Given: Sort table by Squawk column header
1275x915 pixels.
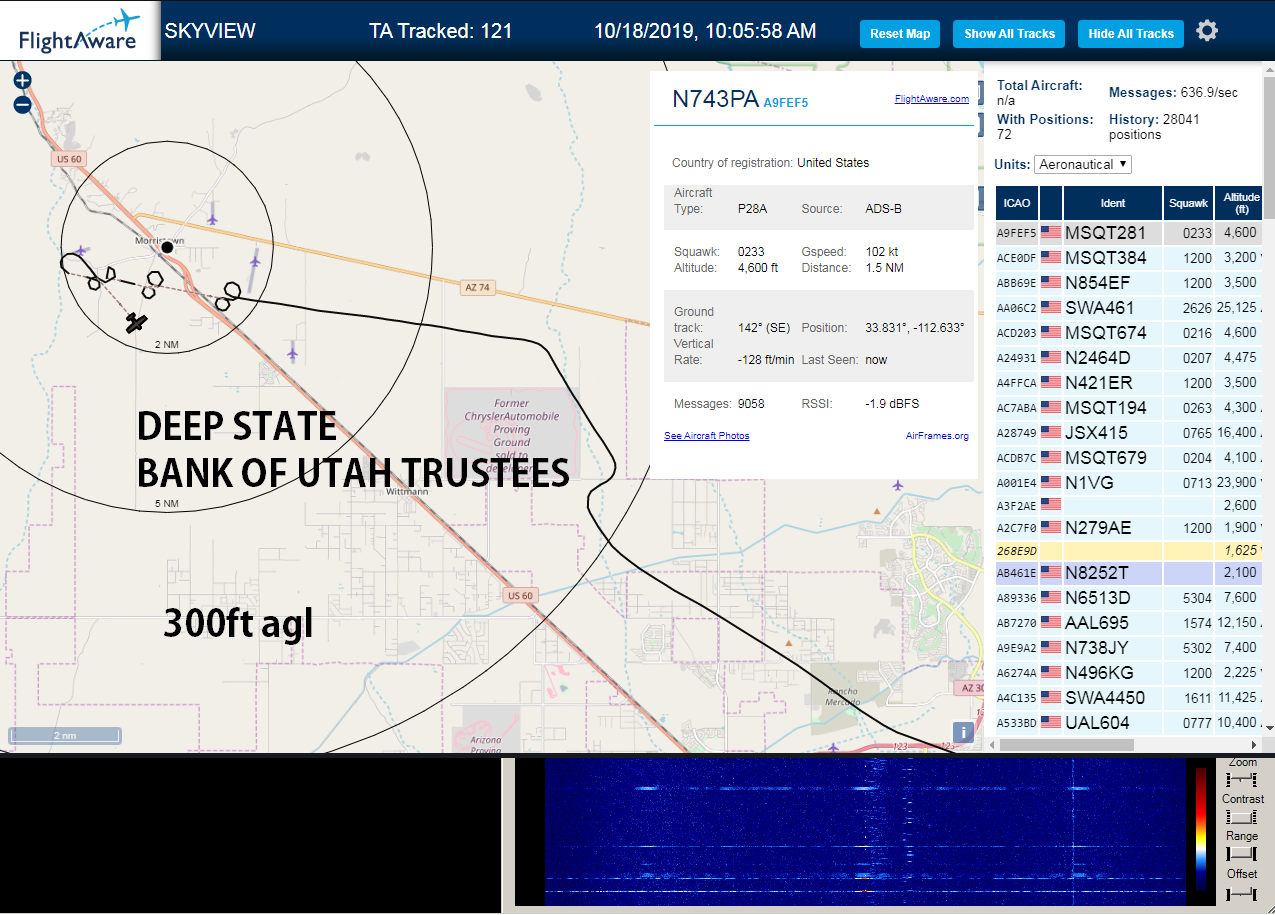Looking at the screenshot, I should coord(1188,202).
